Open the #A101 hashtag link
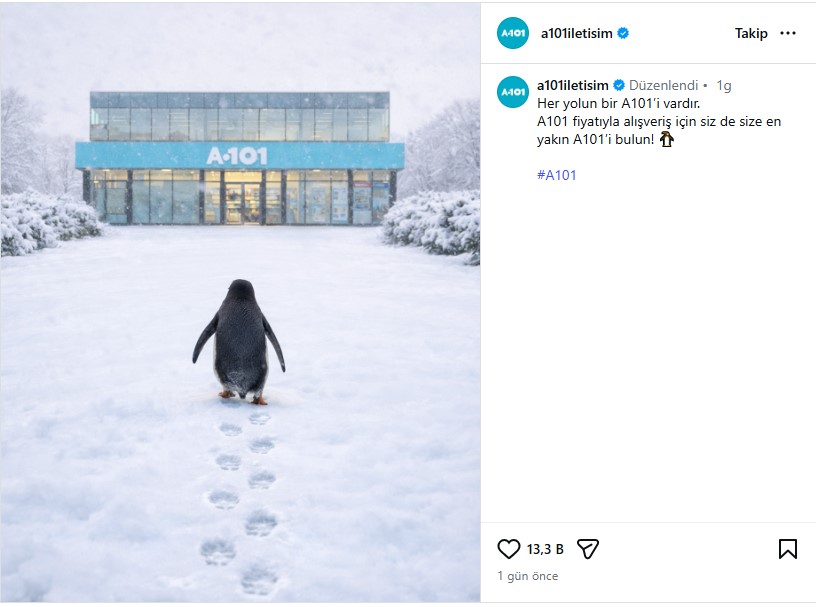 [x=556, y=175]
